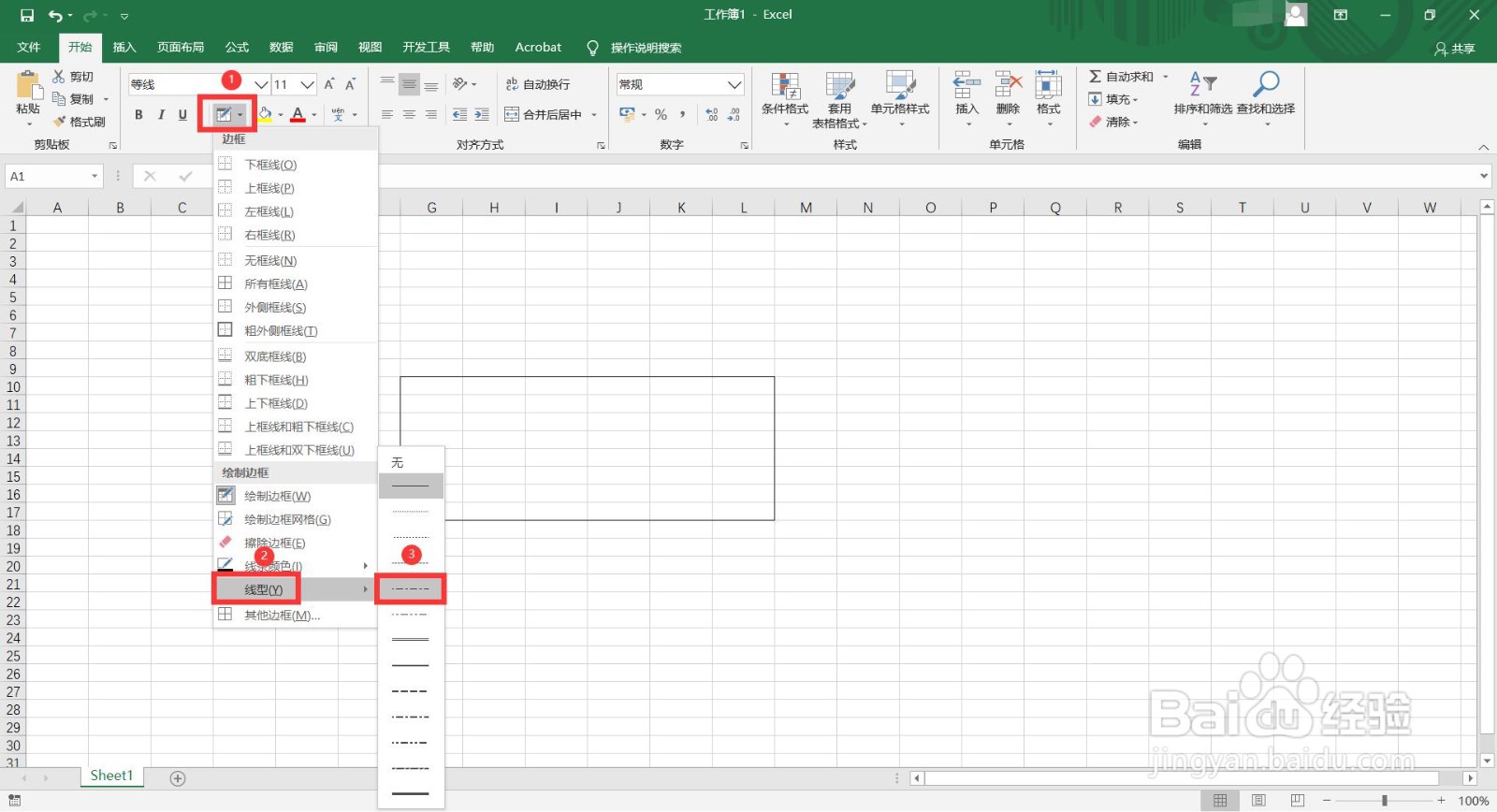Expand the AutoSum (自动求和) dropdown arrow
This screenshot has width=1497, height=812.
coord(1166,77)
